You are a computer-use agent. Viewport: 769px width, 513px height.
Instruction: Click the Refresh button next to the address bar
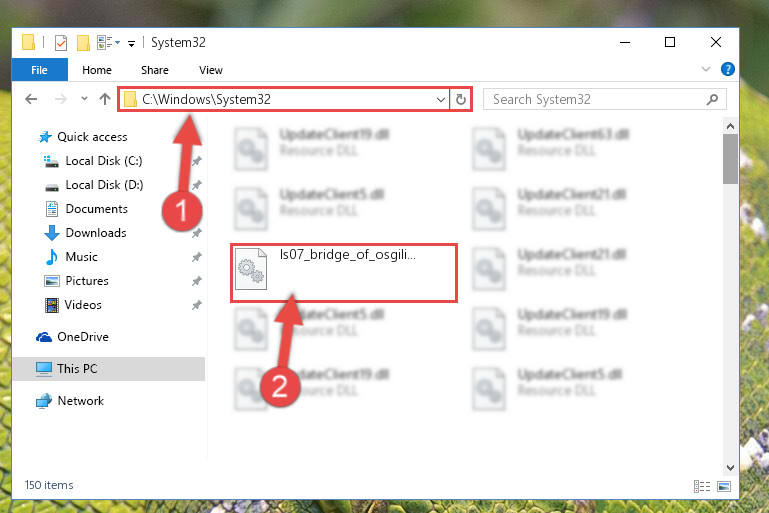(461, 100)
